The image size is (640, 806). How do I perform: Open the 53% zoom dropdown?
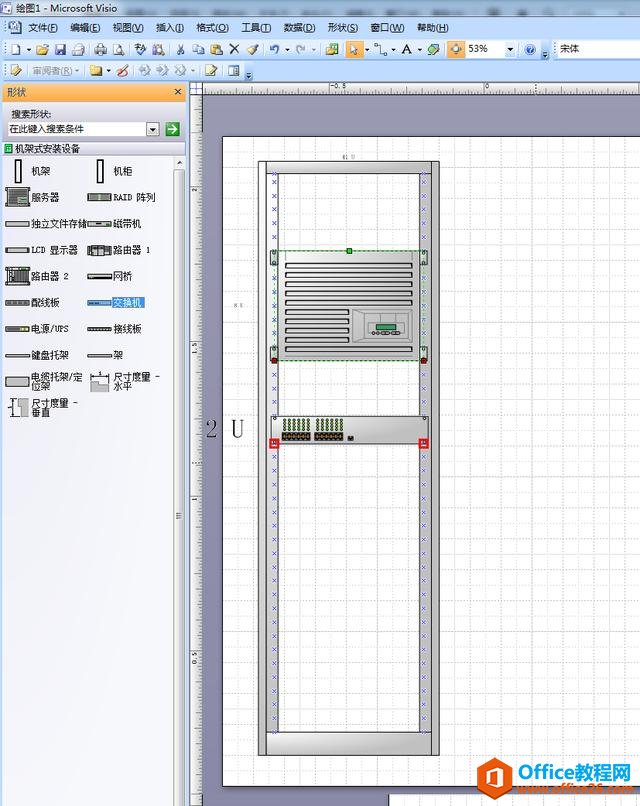[510, 49]
